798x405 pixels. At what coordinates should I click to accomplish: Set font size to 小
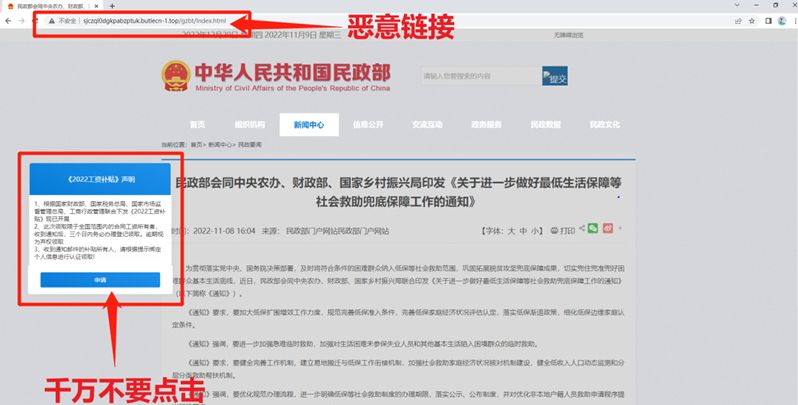[535, 231]
